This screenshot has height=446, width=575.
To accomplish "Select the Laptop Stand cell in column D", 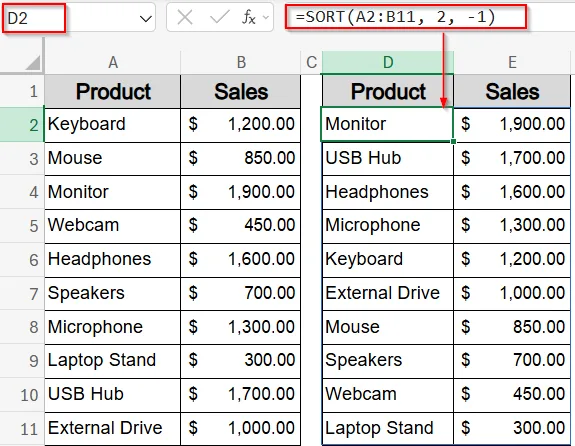I will point(388,429).
